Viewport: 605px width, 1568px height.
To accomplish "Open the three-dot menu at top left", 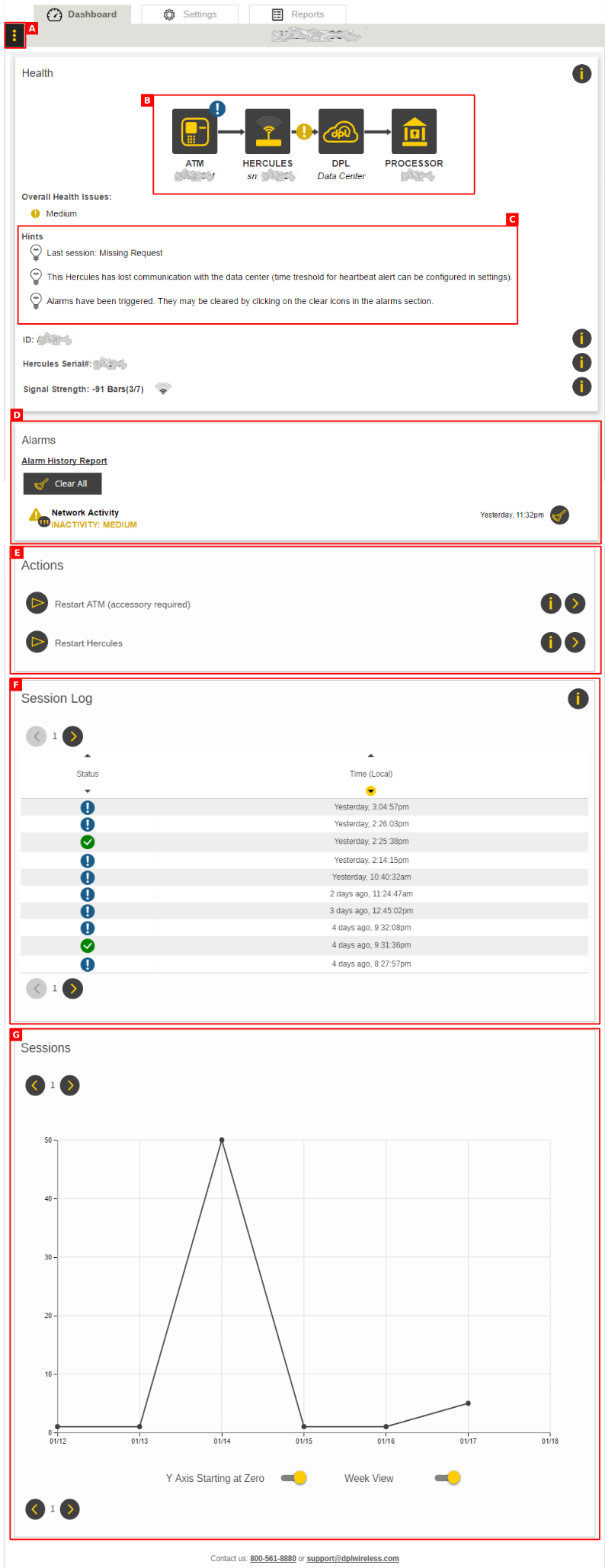I will tap(14, 36).
